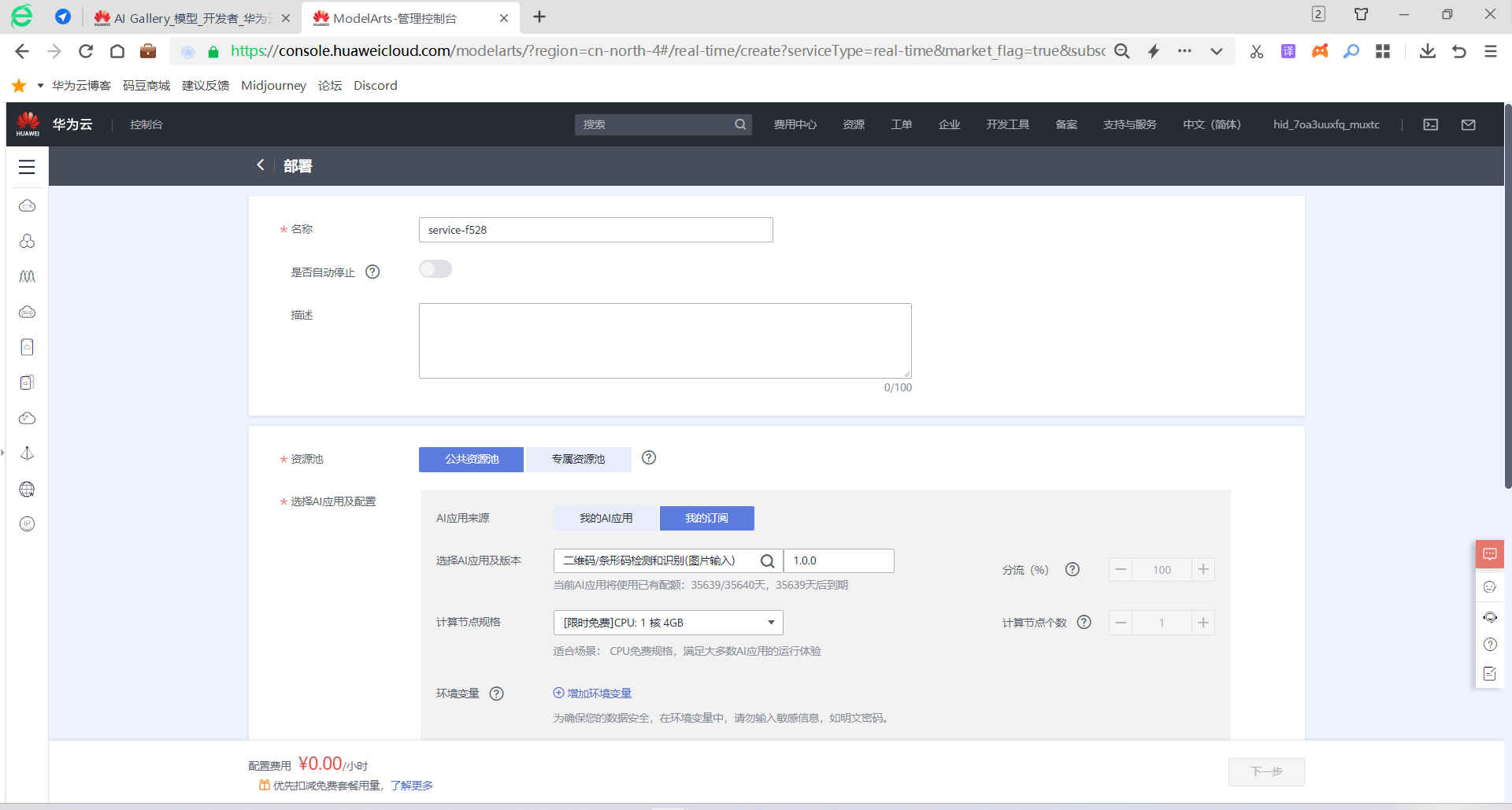Open the 计算节点规格 dropdown
The height and width of the screenshot is (810, 1512).
point(668,623)
